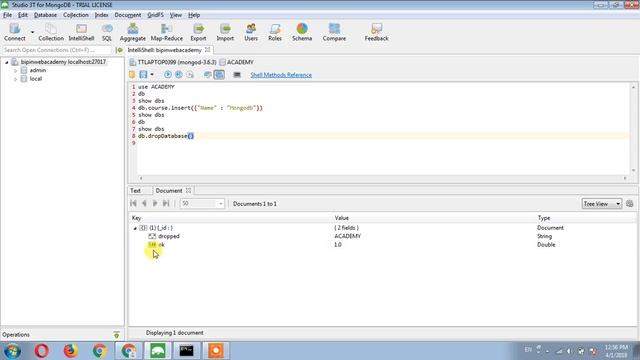
Task: Open the Index menu
Action: pos(102,15)
